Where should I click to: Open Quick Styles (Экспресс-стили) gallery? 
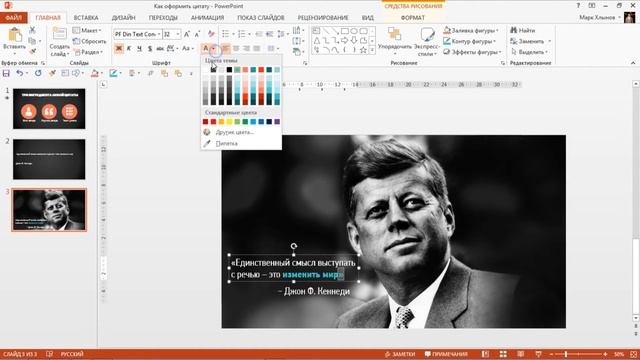pos(427,41)
